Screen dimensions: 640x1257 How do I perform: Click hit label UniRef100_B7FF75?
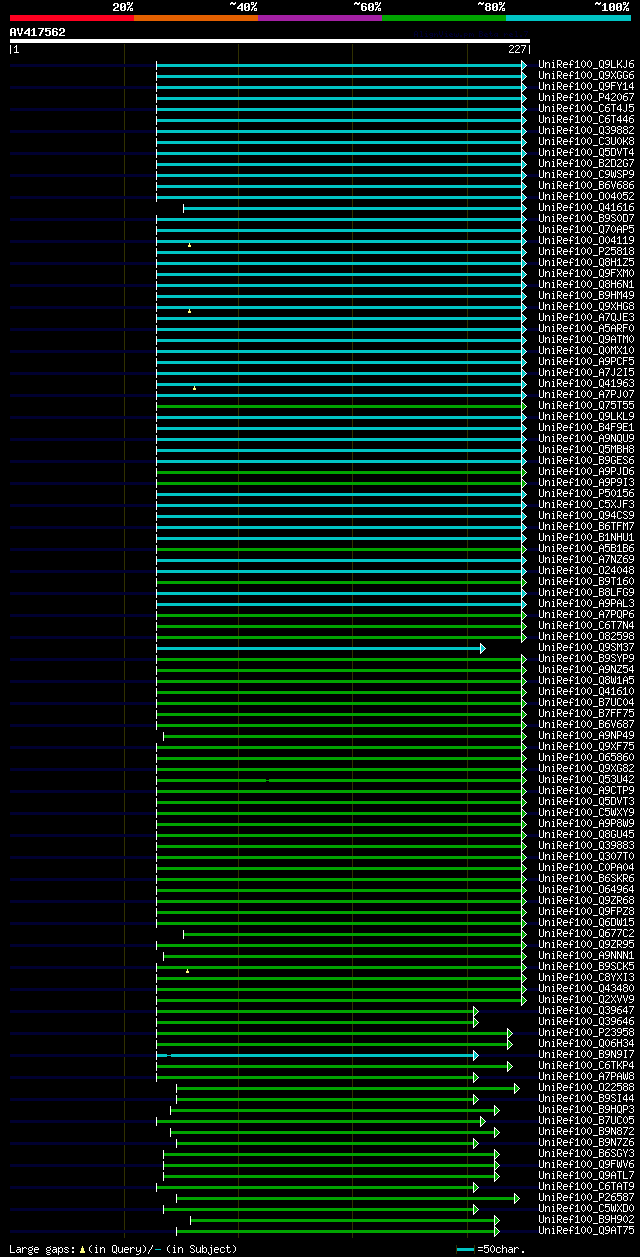tap(586, 714)
